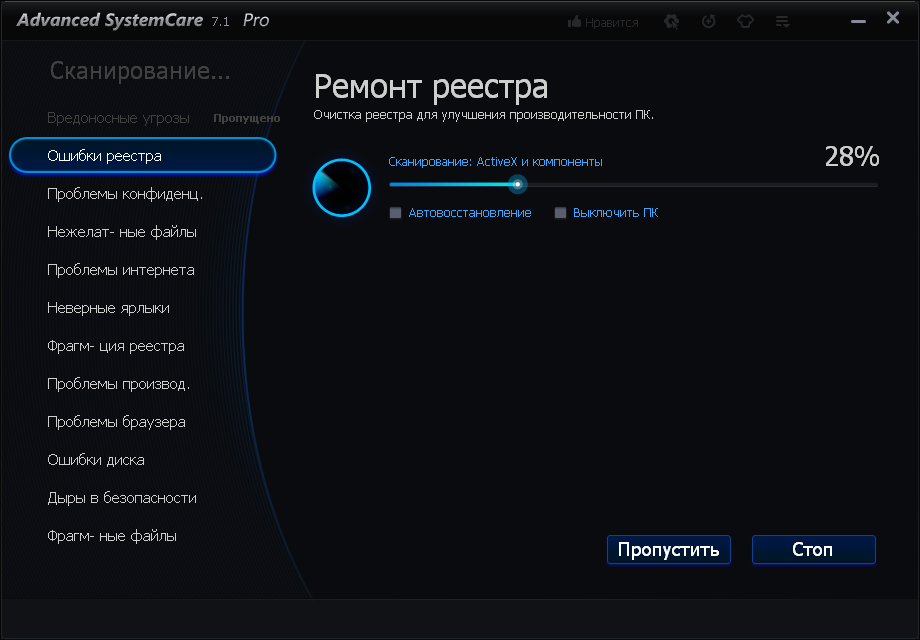This screenshot has width=920, height=640.
Task: Open the rescue/restore circular arrow icon
Action: pyautogui.click(x=708, y=22)
